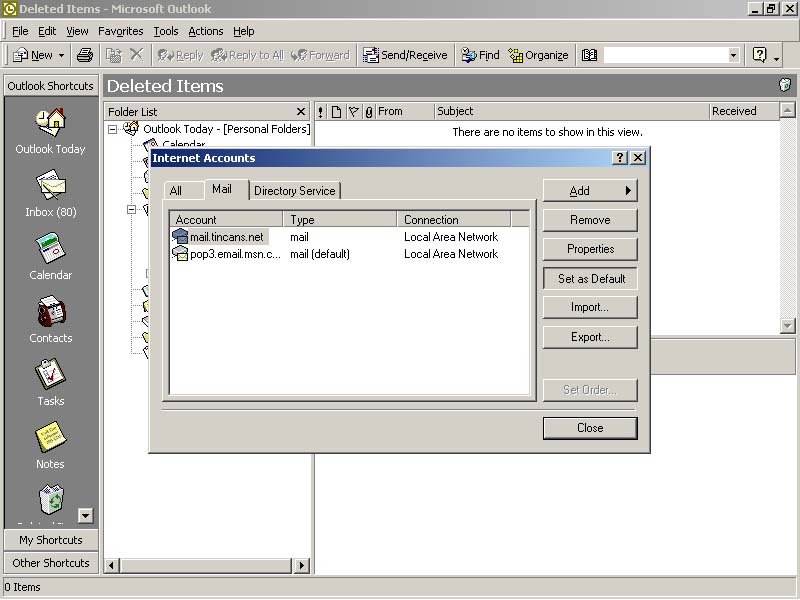This screenshot has width=800, height=600.
Task: Click the Print toolbar icon
Action: click(85, 55)
